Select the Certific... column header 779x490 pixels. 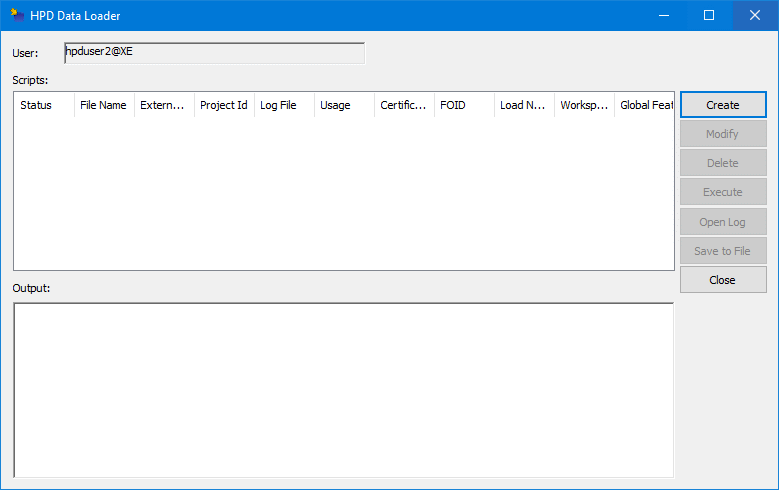(404, 105)
